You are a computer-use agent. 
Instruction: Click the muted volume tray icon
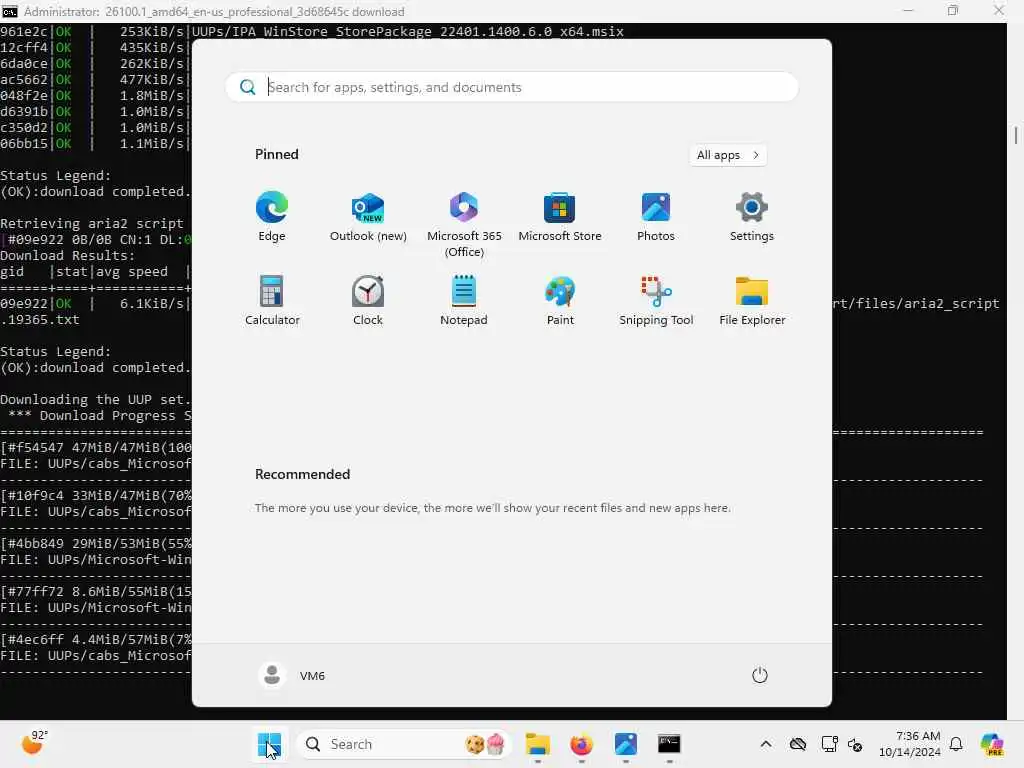pos(855,744)
